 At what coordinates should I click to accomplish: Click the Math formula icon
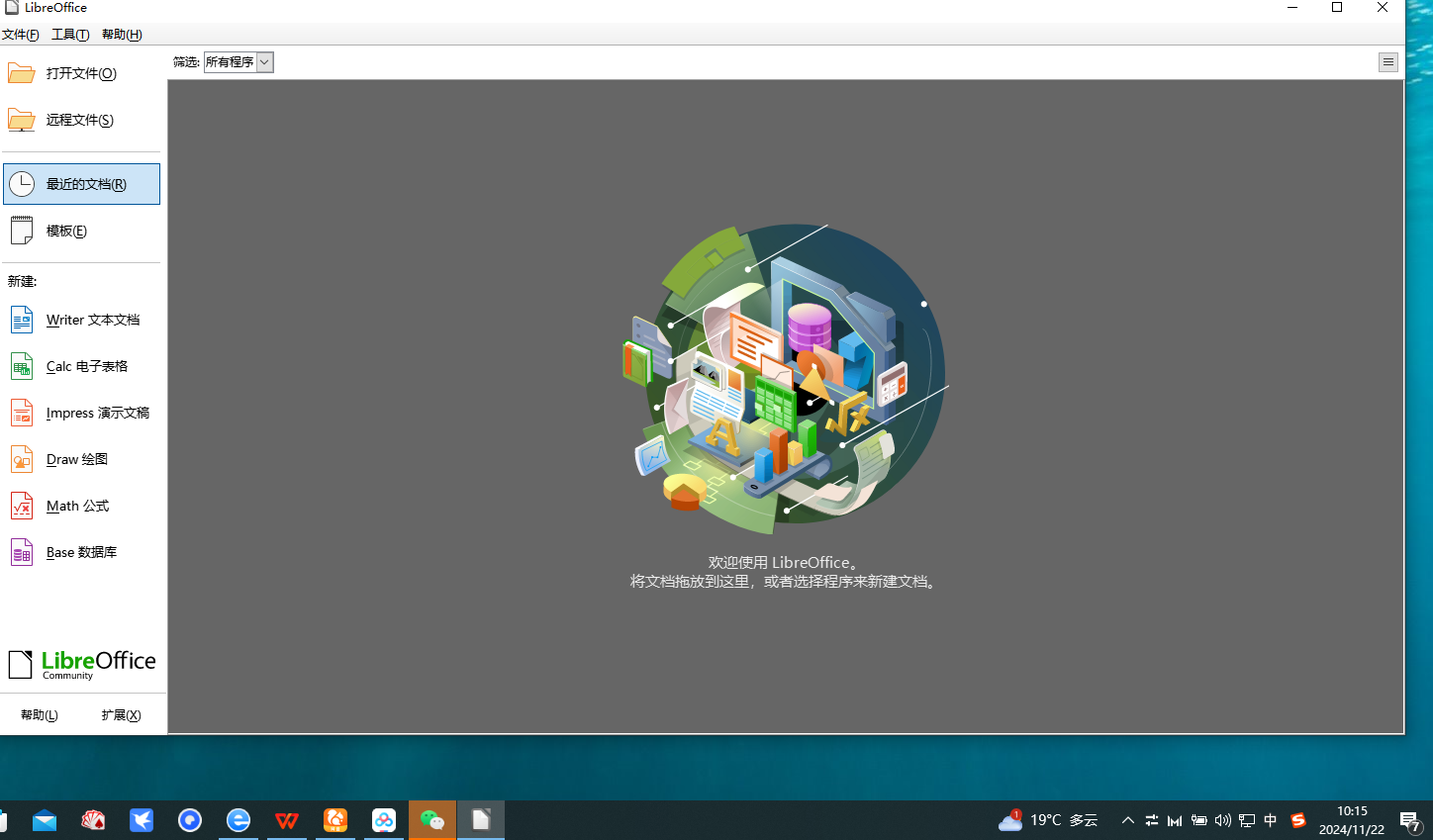click(x=22, y=506)
